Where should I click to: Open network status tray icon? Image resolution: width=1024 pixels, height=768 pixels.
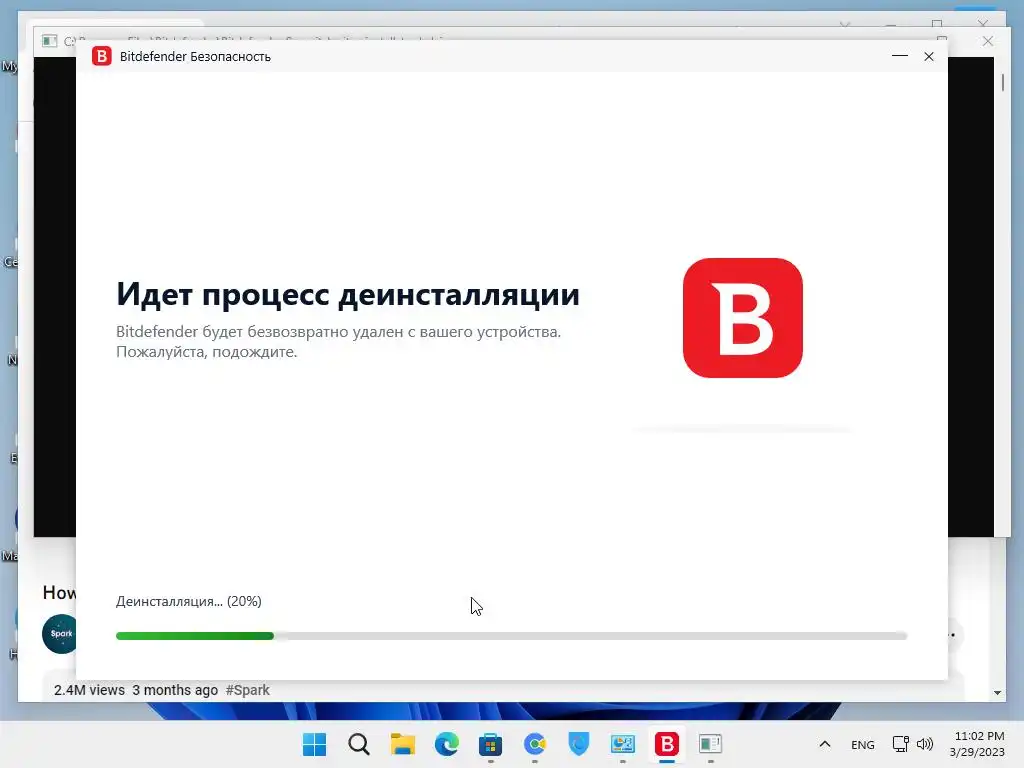coord(901,744)
